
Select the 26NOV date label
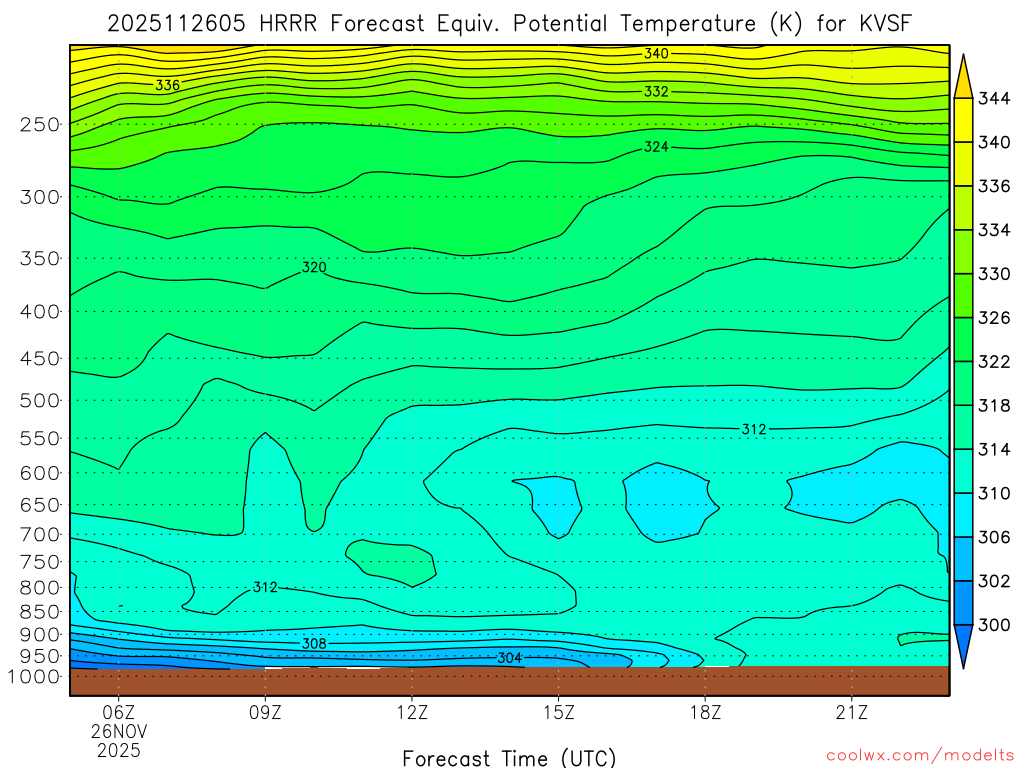[x=118, y=731]
